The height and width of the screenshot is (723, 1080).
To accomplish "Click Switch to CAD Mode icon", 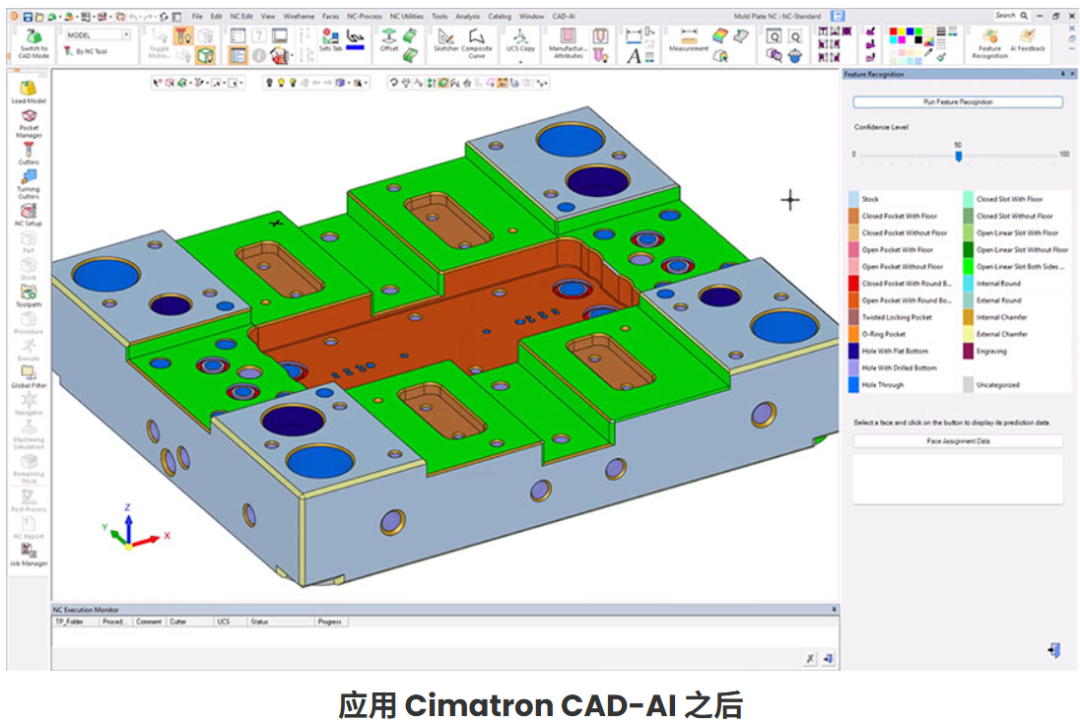I will point(33,36).
